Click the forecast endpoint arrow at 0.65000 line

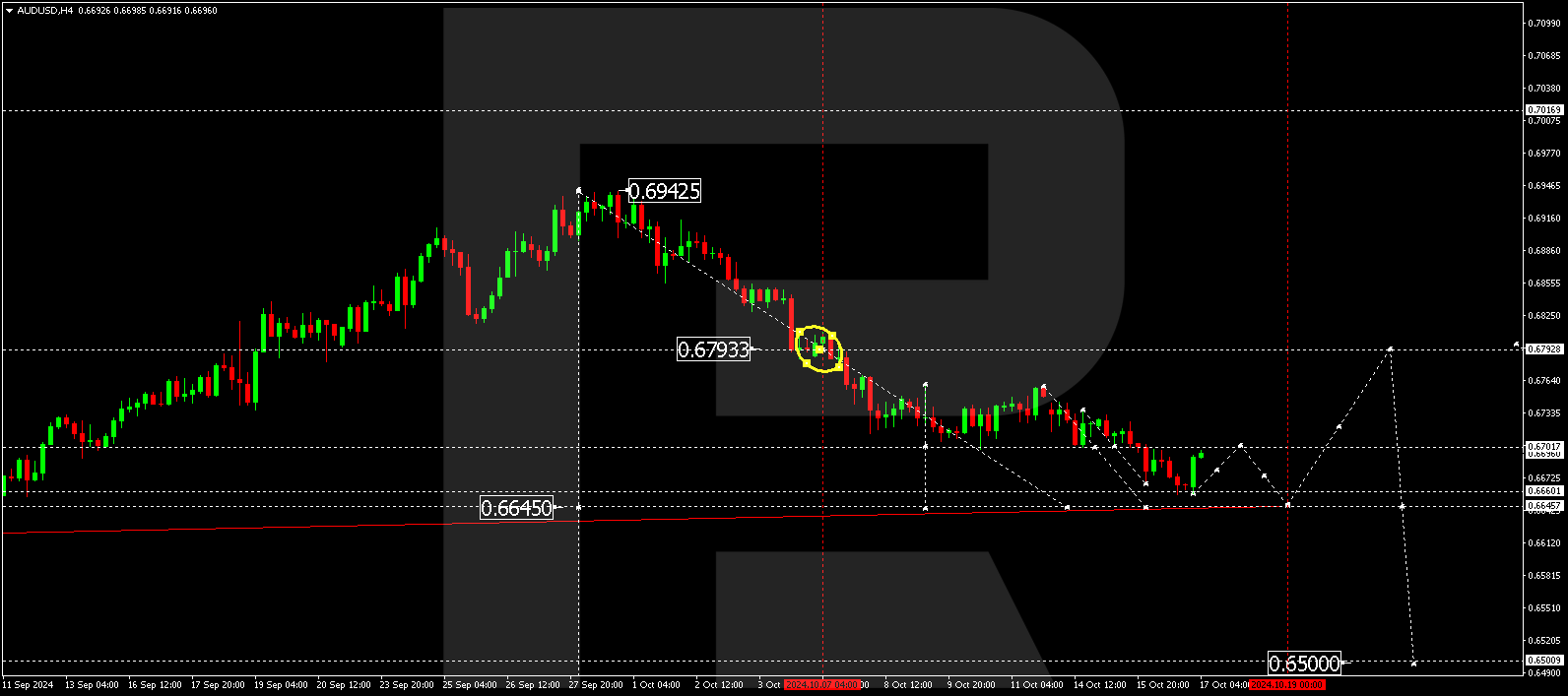(1413, 664)
